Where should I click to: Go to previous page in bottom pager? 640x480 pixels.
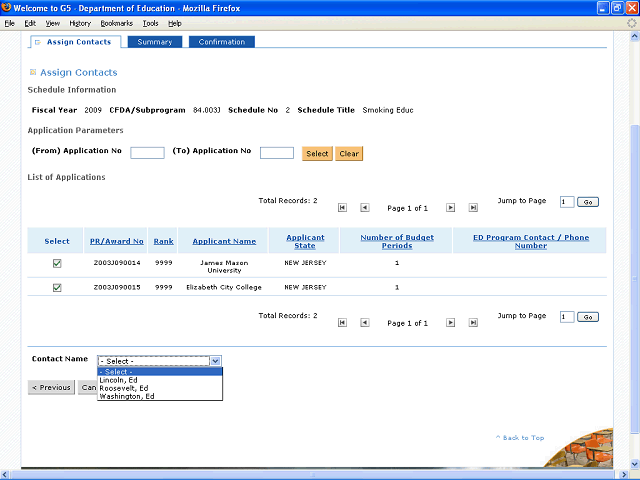[365, 323]
